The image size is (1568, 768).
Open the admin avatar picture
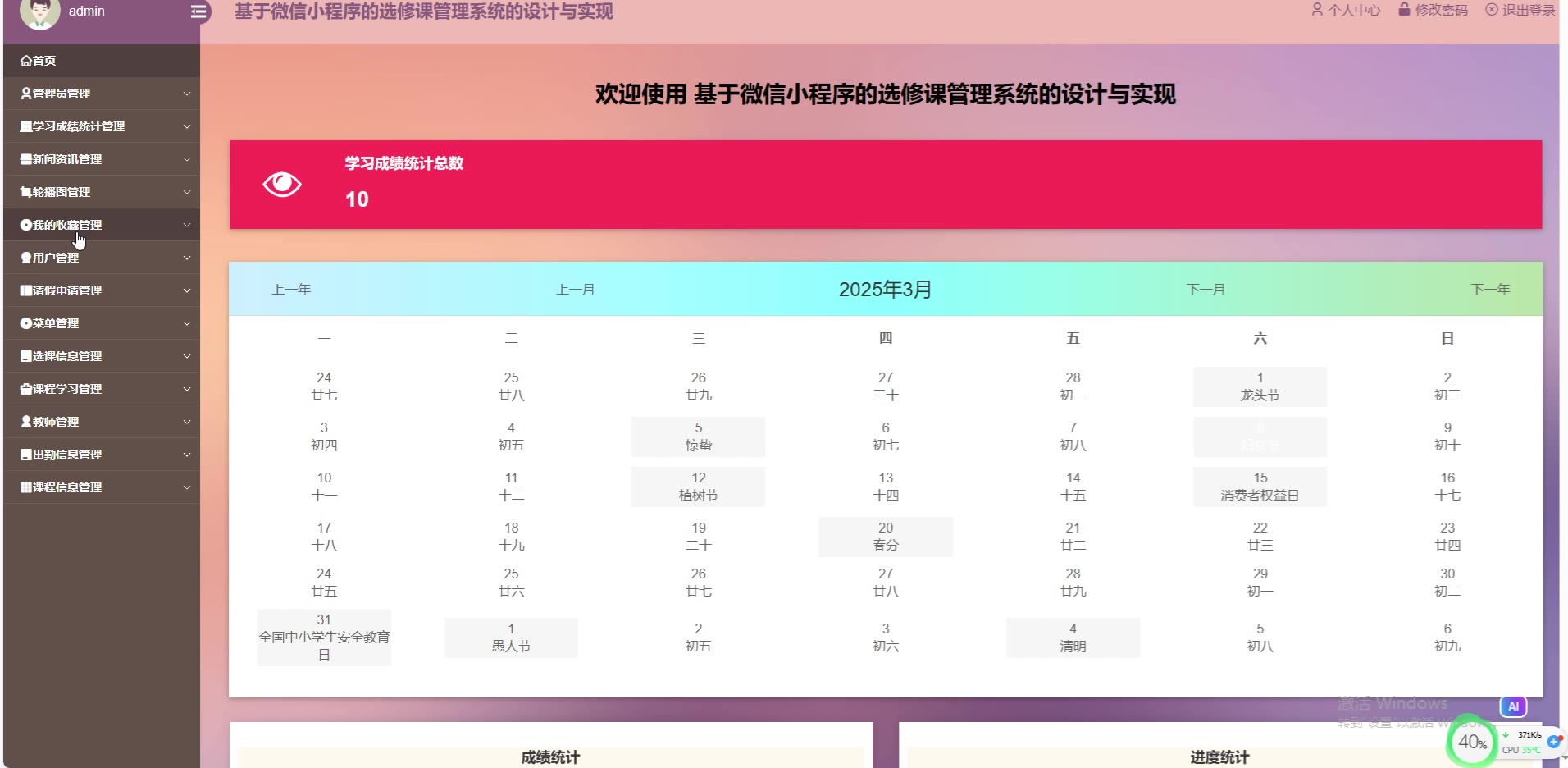click(39, 11)
